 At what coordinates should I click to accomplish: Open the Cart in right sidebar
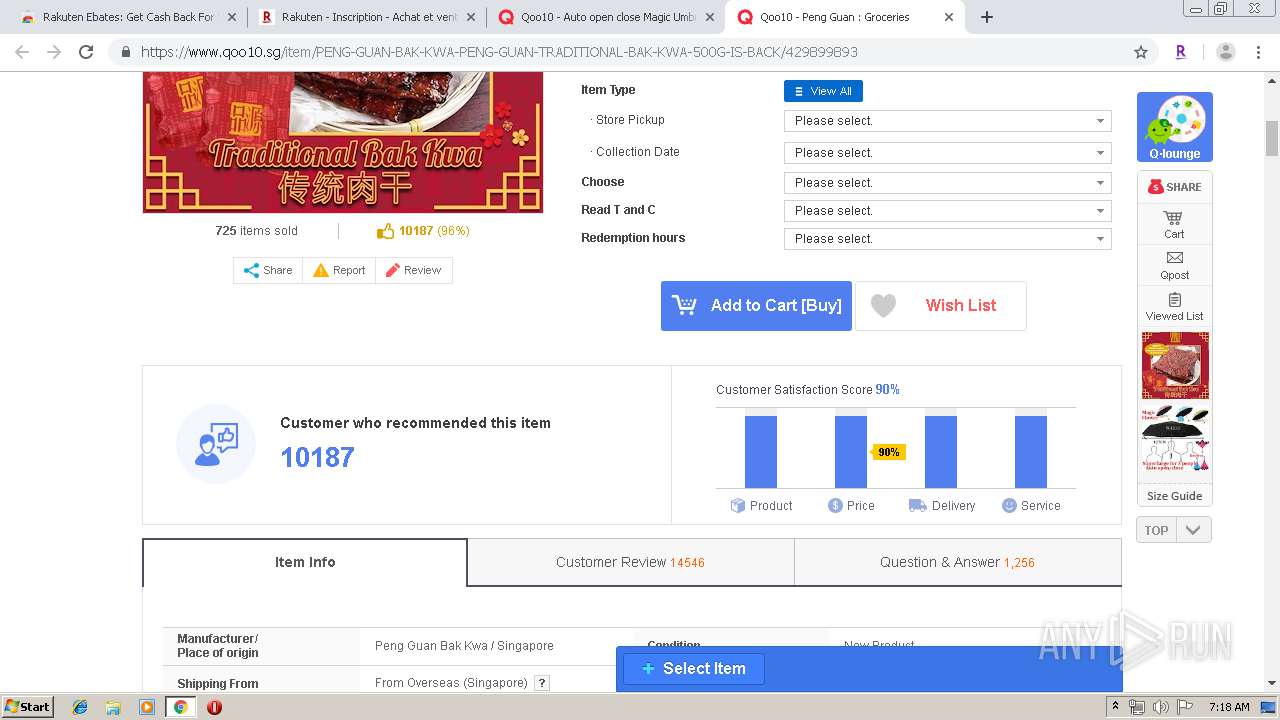(1174, 224)
